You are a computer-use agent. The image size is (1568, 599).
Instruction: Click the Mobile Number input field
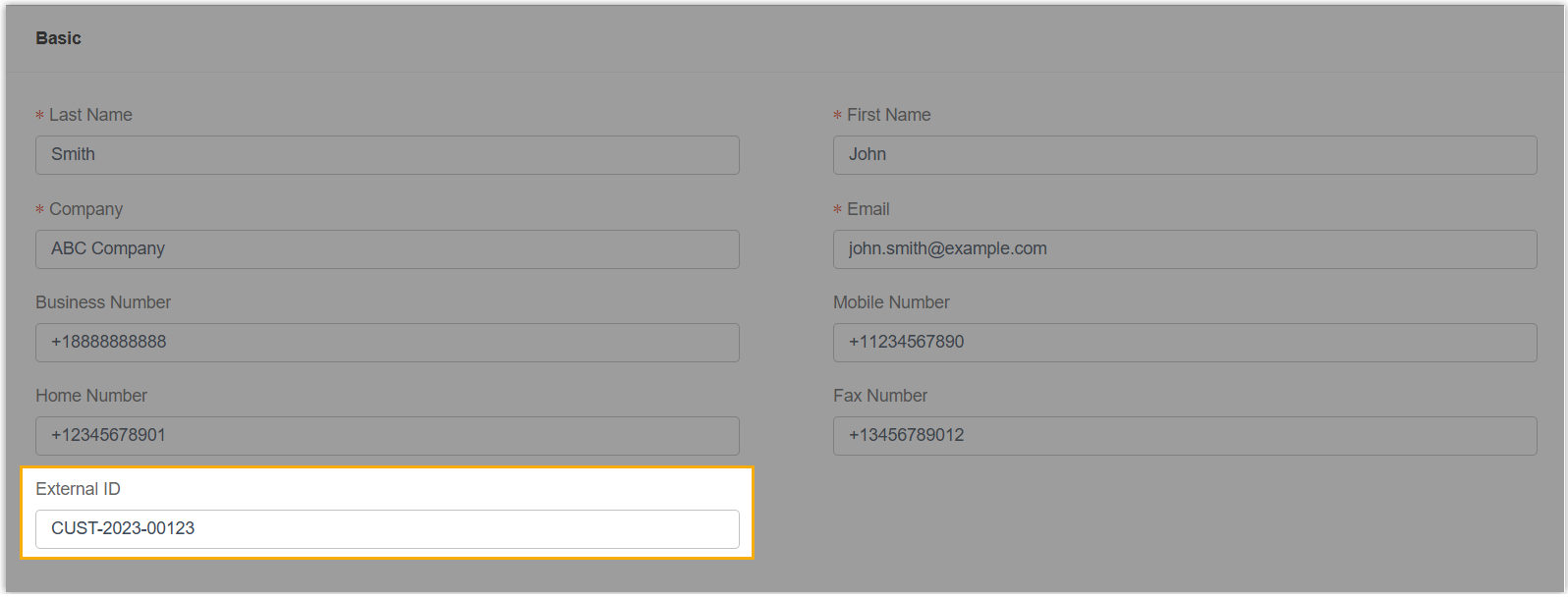[x=1185, y=343]
